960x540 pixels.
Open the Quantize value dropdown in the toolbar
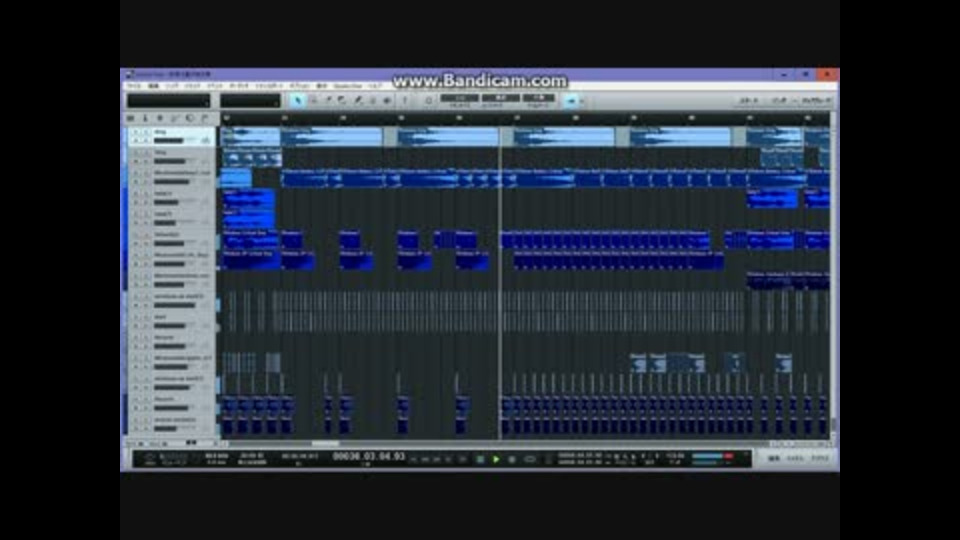click(460, 98)
